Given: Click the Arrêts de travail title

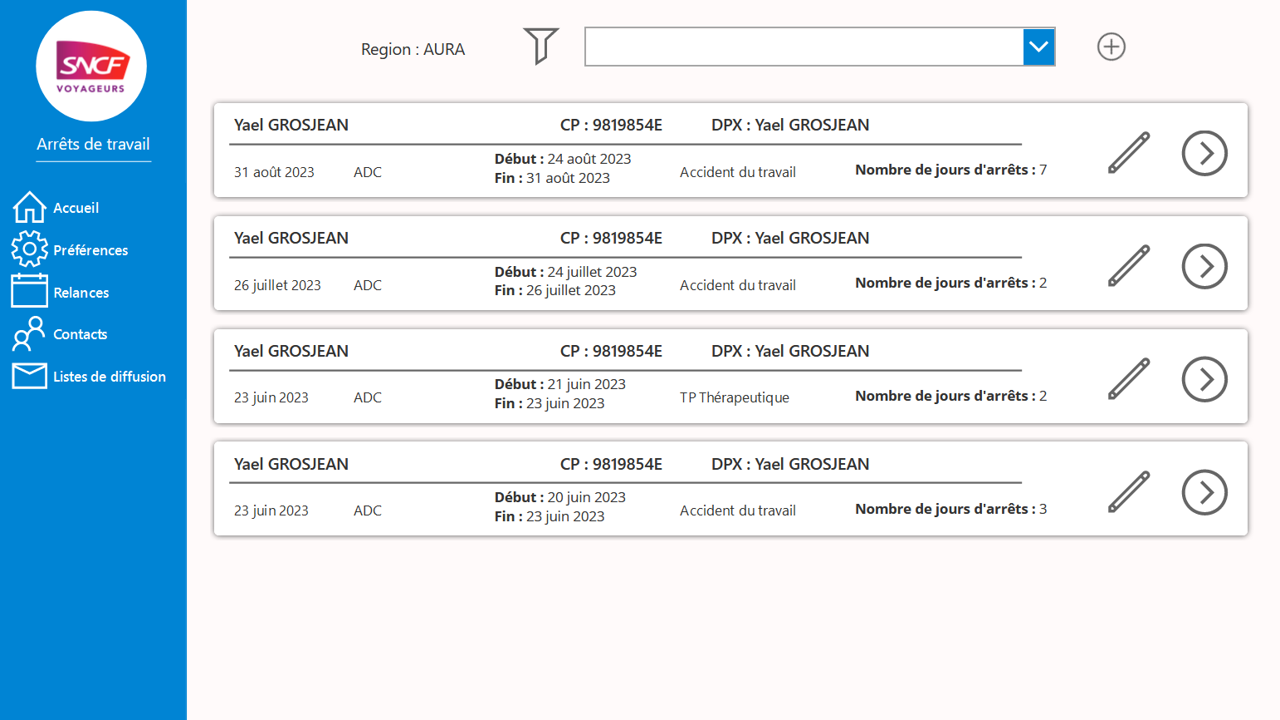Looking at the screenshot, I should click(93, 144).
